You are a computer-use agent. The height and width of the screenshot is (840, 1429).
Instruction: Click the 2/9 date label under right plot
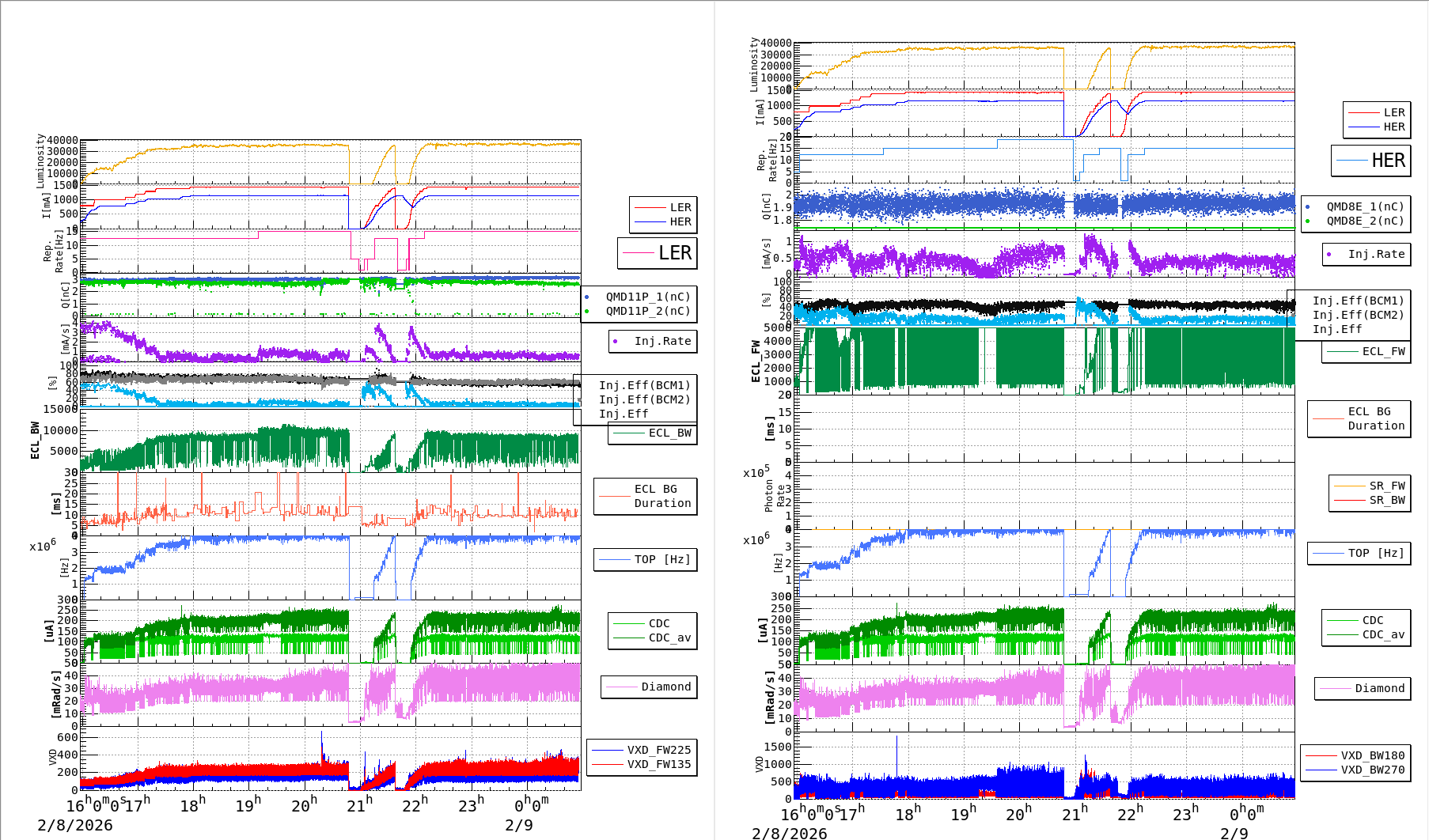[1234, 833]
